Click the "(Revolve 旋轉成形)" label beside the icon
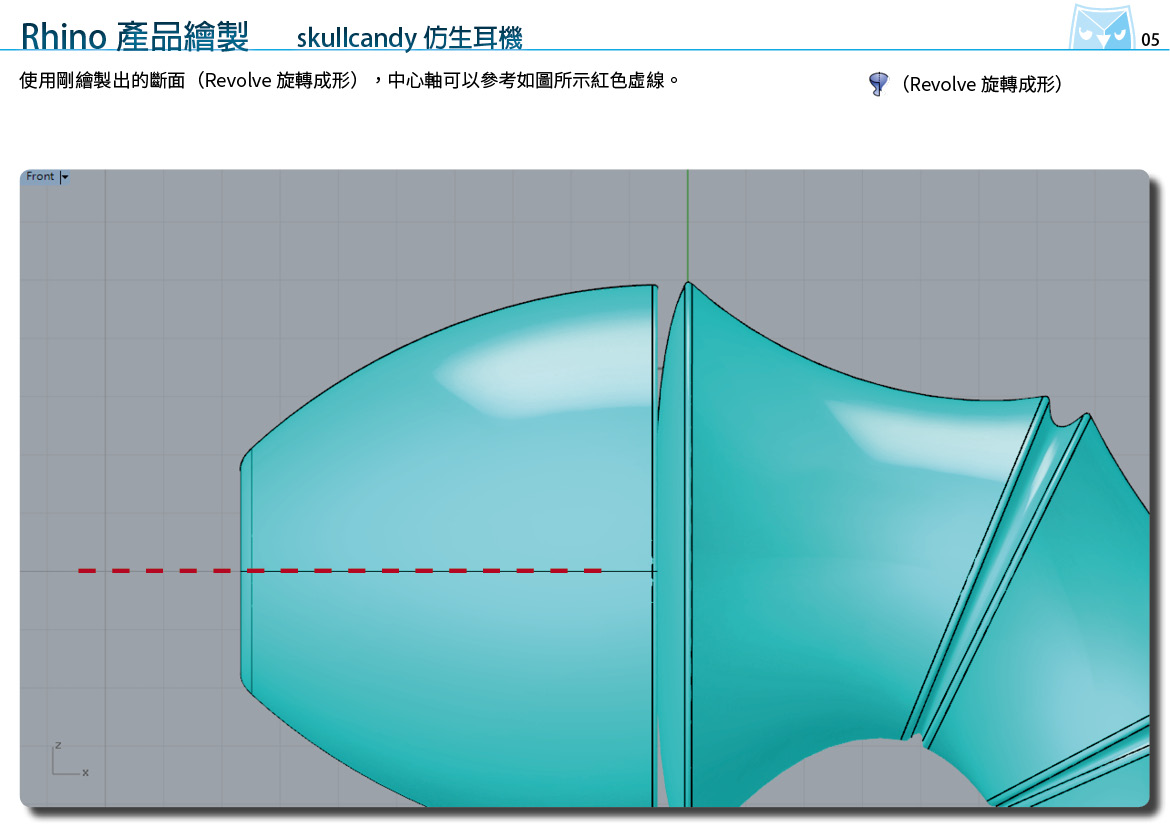This screenshot has width=1170, height=827. [982, 84]
